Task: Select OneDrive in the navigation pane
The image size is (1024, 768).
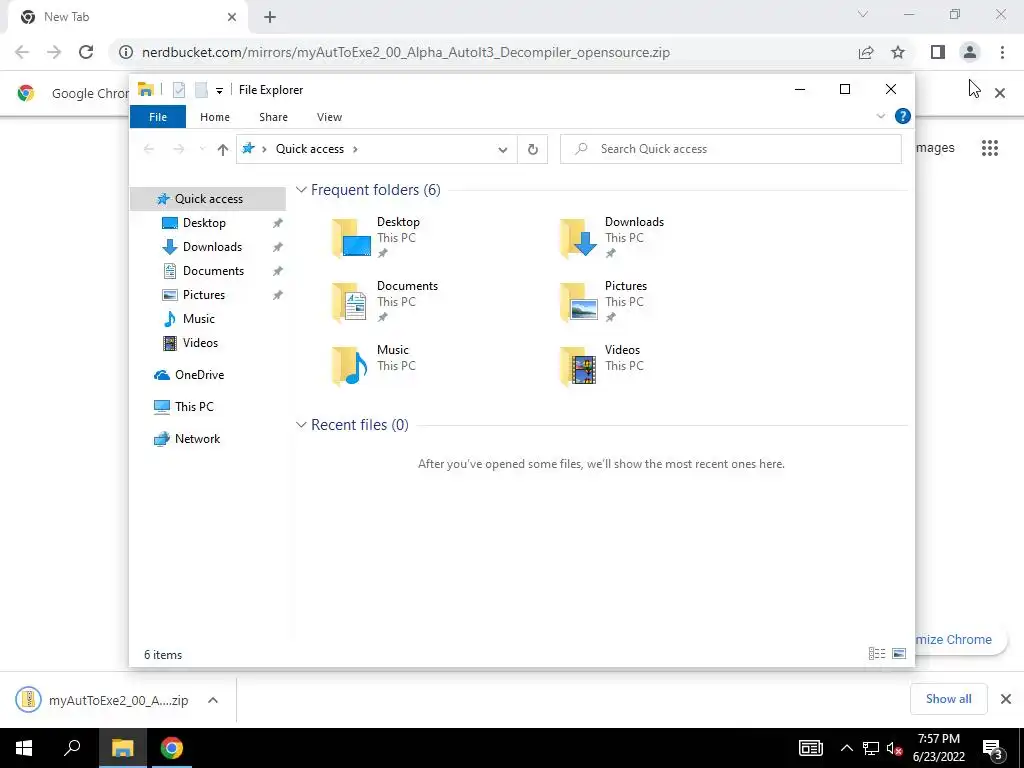Action: click(199, 375)
